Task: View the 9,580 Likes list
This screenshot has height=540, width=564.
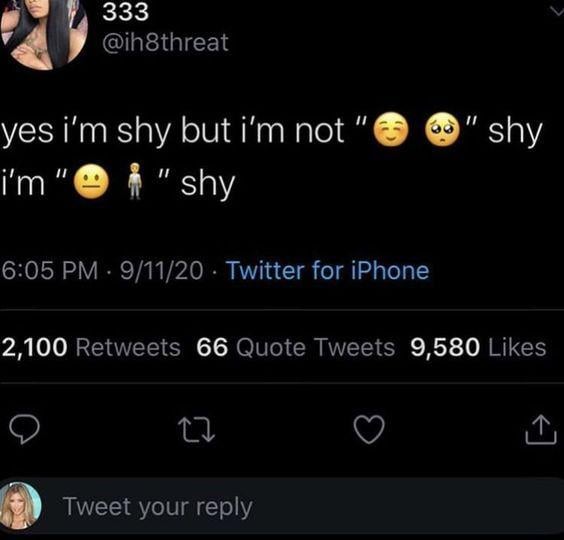Action: (478, 347)
